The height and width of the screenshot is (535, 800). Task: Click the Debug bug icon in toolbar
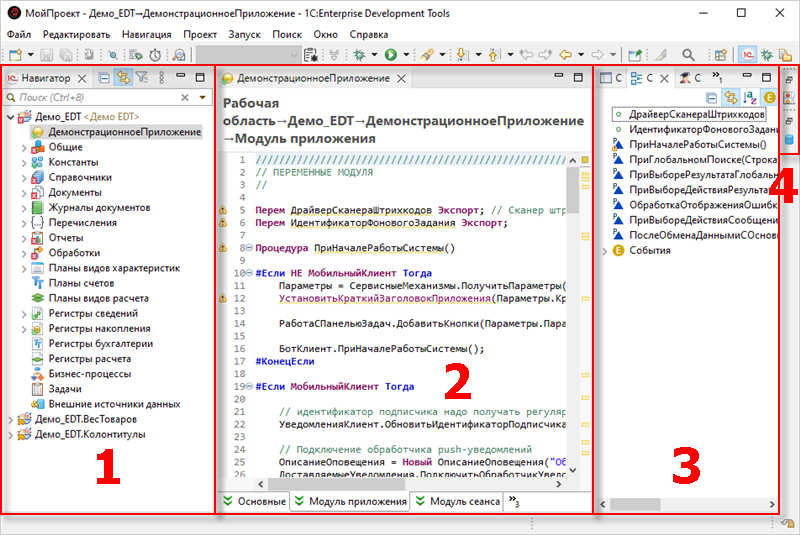point(361,55)
